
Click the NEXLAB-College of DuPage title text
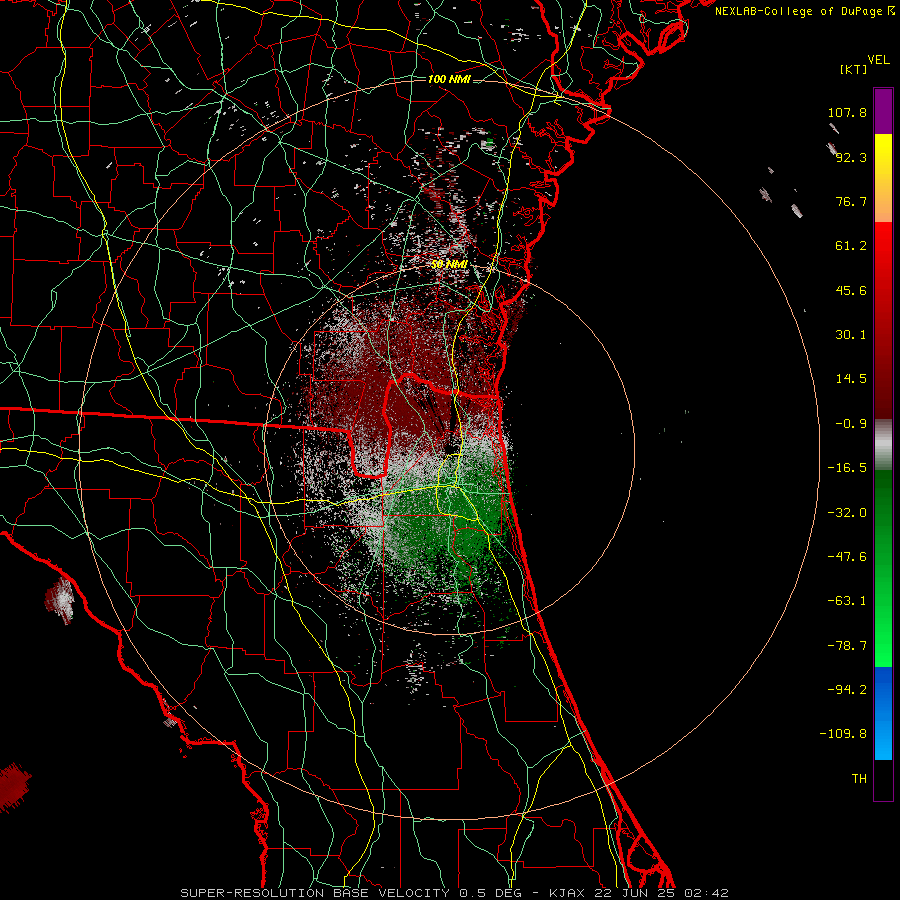[805, 11]
